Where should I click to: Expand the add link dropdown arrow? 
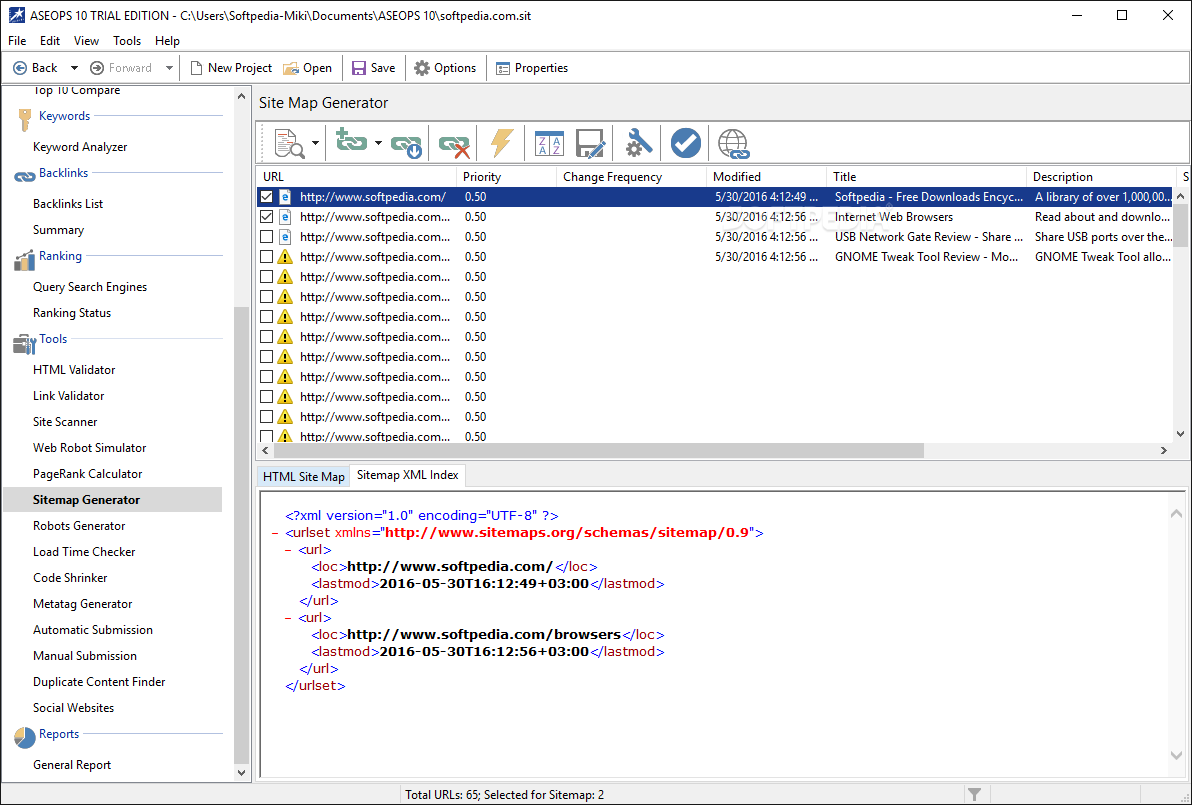point(378,143)
